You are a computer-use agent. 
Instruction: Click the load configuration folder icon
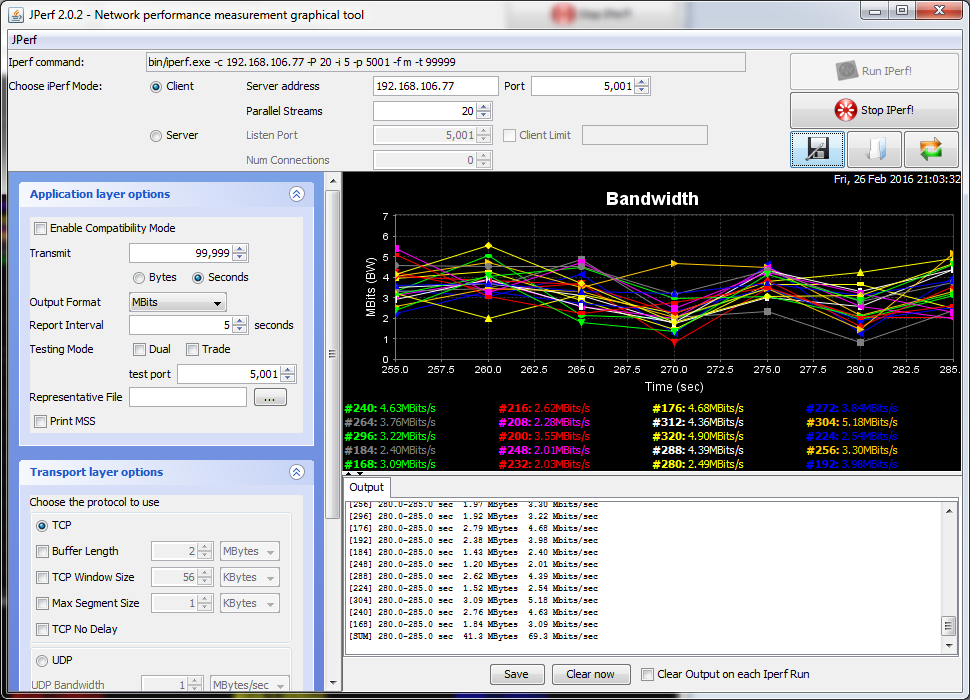875,149
